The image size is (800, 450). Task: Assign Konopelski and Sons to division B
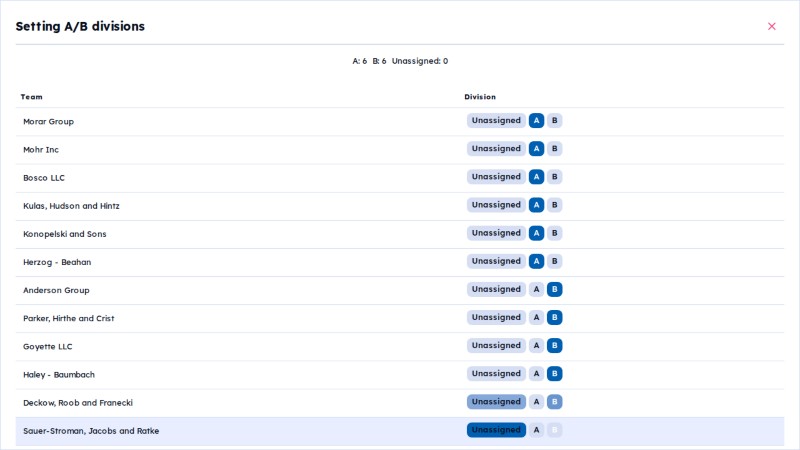pyautogui.click(x=555, y=233)
